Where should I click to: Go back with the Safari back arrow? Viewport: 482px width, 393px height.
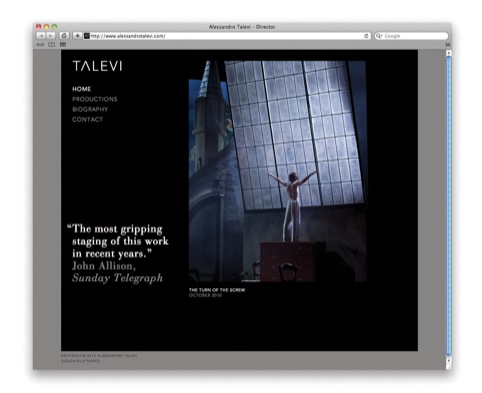tap(41, 36)
